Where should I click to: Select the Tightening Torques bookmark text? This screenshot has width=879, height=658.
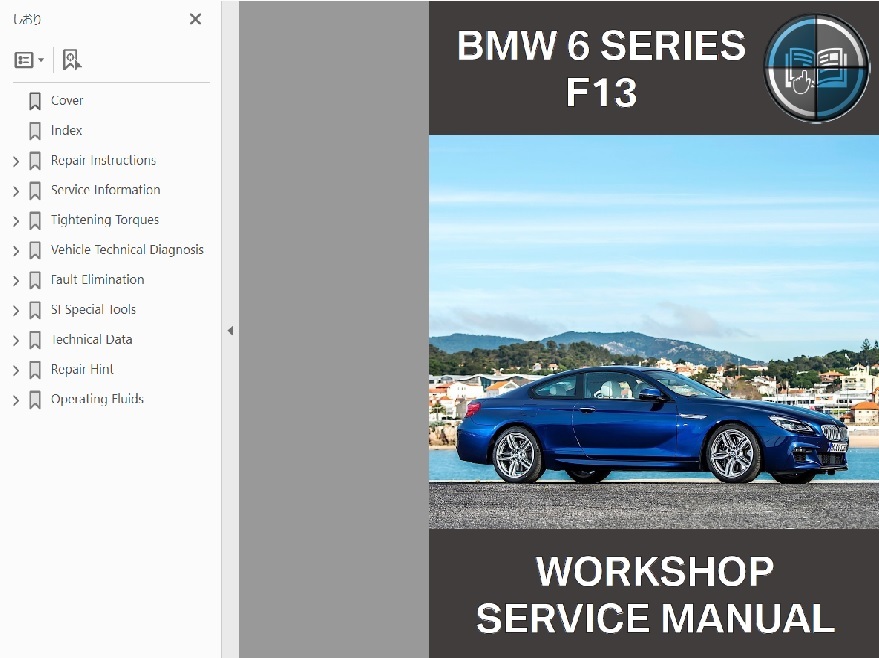[105, 220]
